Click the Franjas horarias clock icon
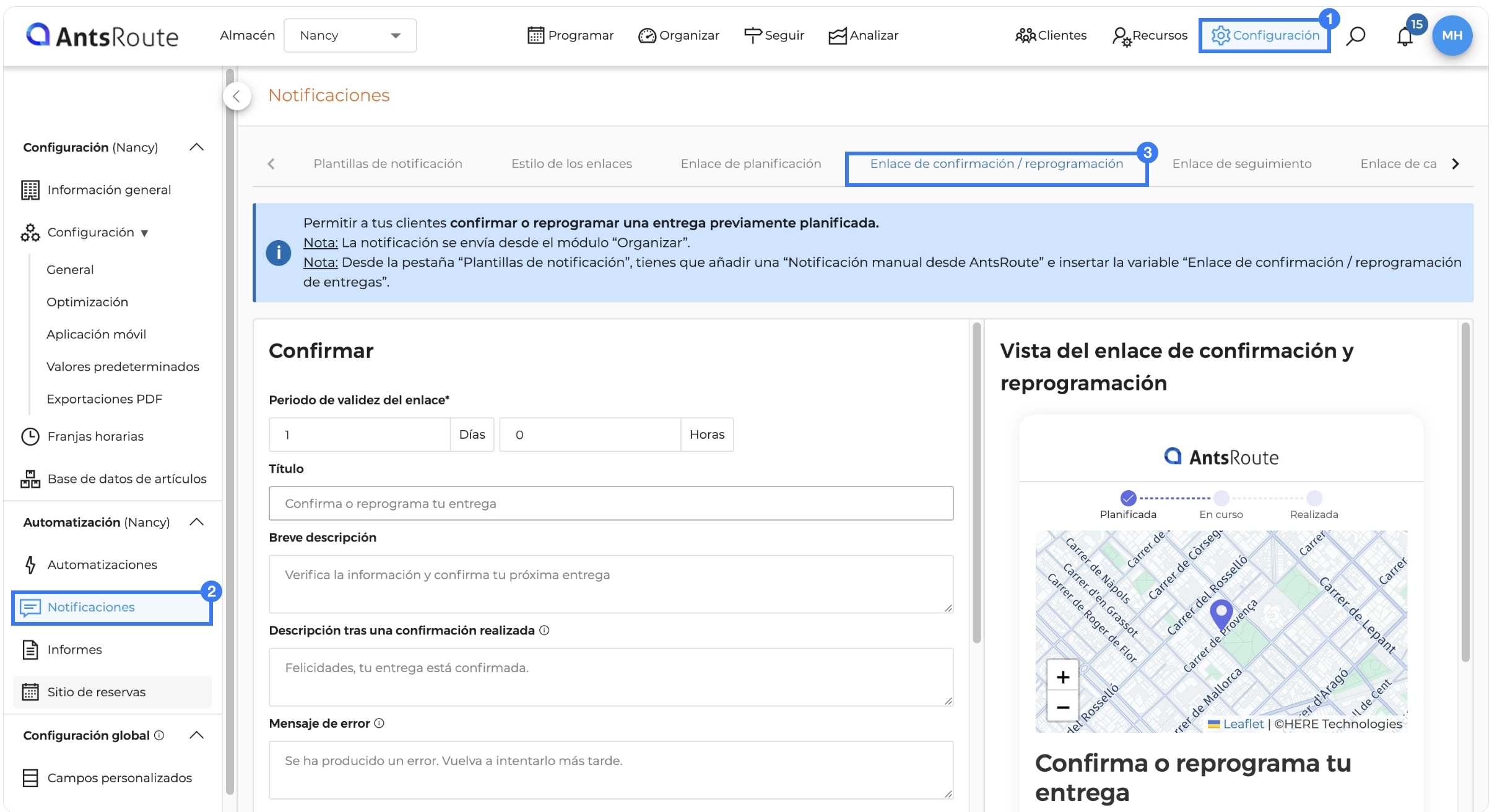 [30, 436]
